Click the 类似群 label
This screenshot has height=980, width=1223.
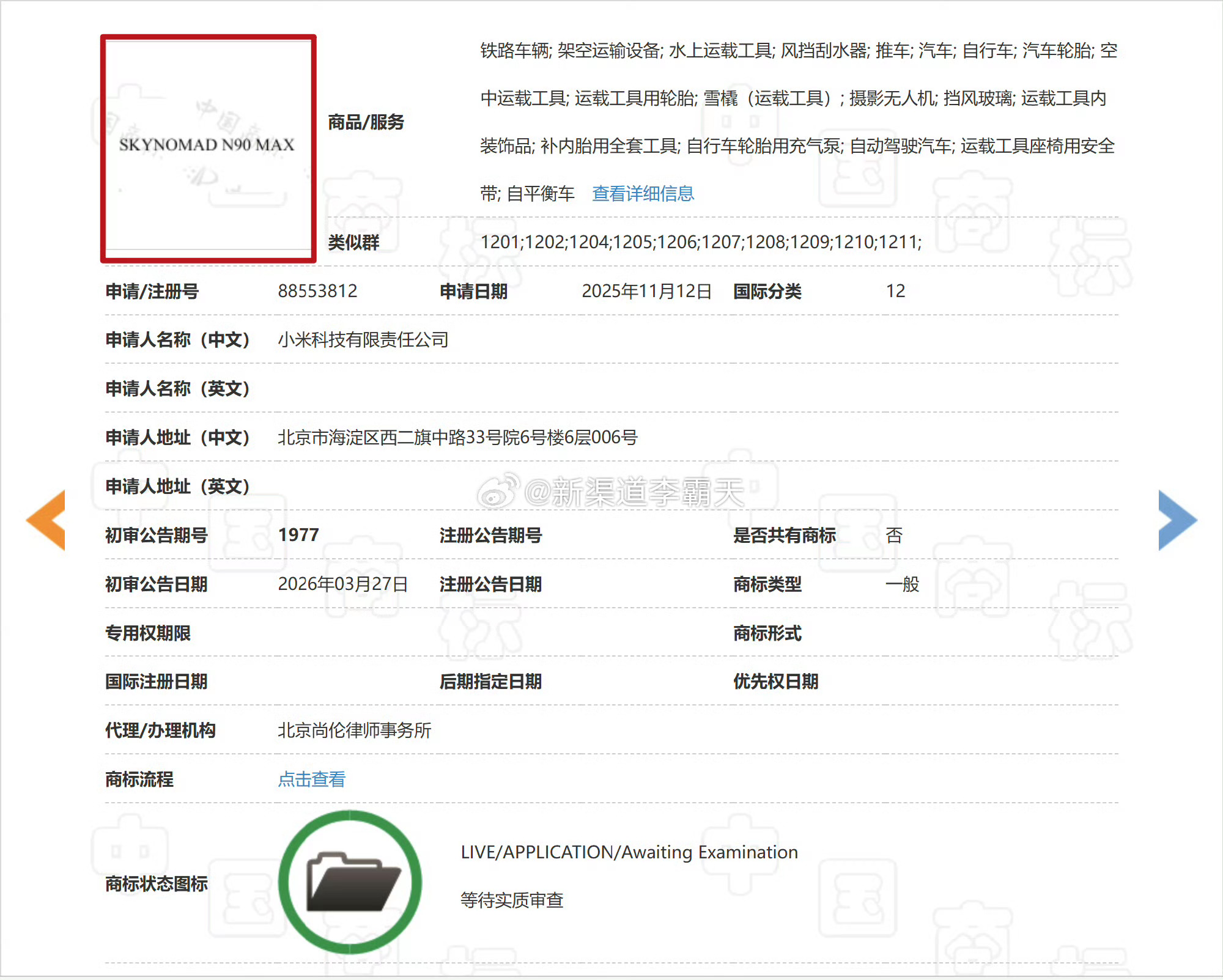point(353,243)
